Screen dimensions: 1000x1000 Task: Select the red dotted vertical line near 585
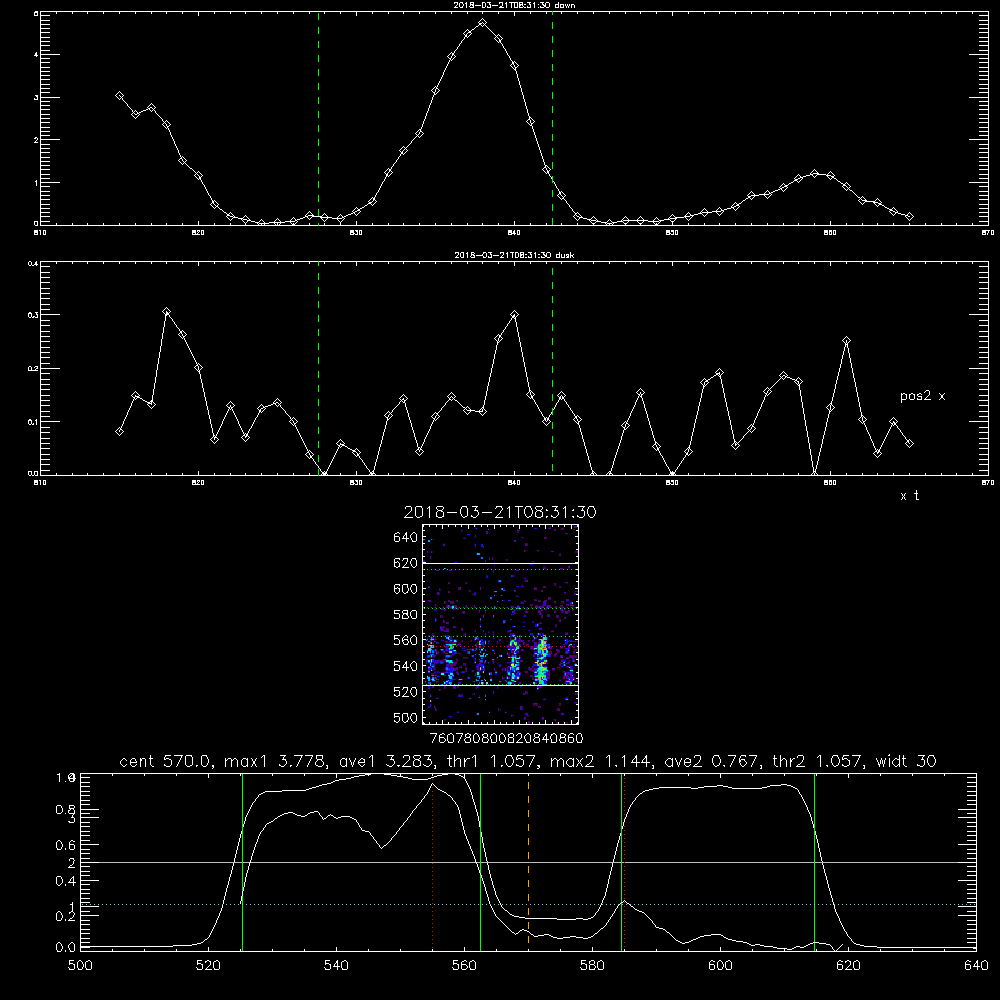[x=624, y=861]
